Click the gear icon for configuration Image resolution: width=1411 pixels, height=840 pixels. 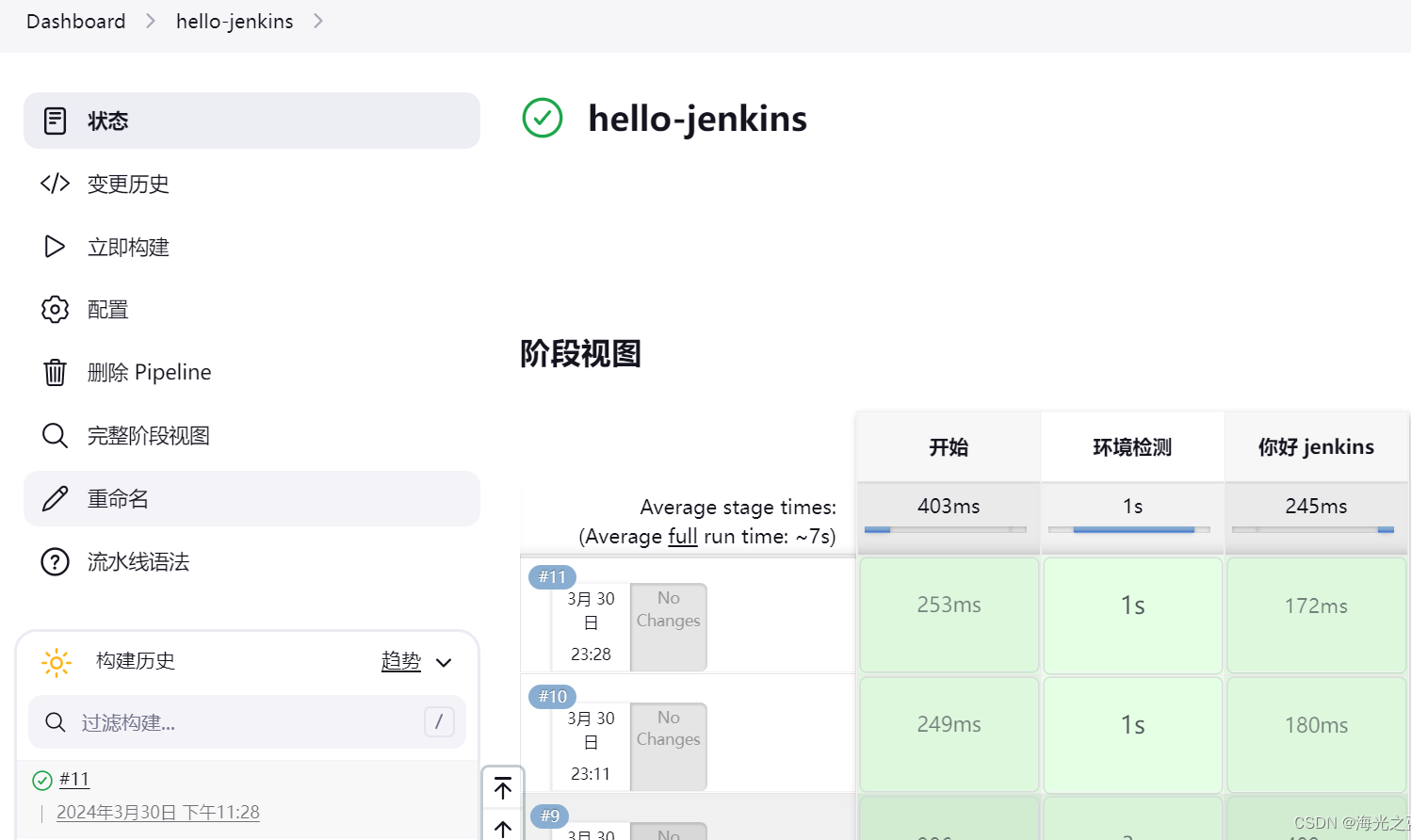click(55, 309)
